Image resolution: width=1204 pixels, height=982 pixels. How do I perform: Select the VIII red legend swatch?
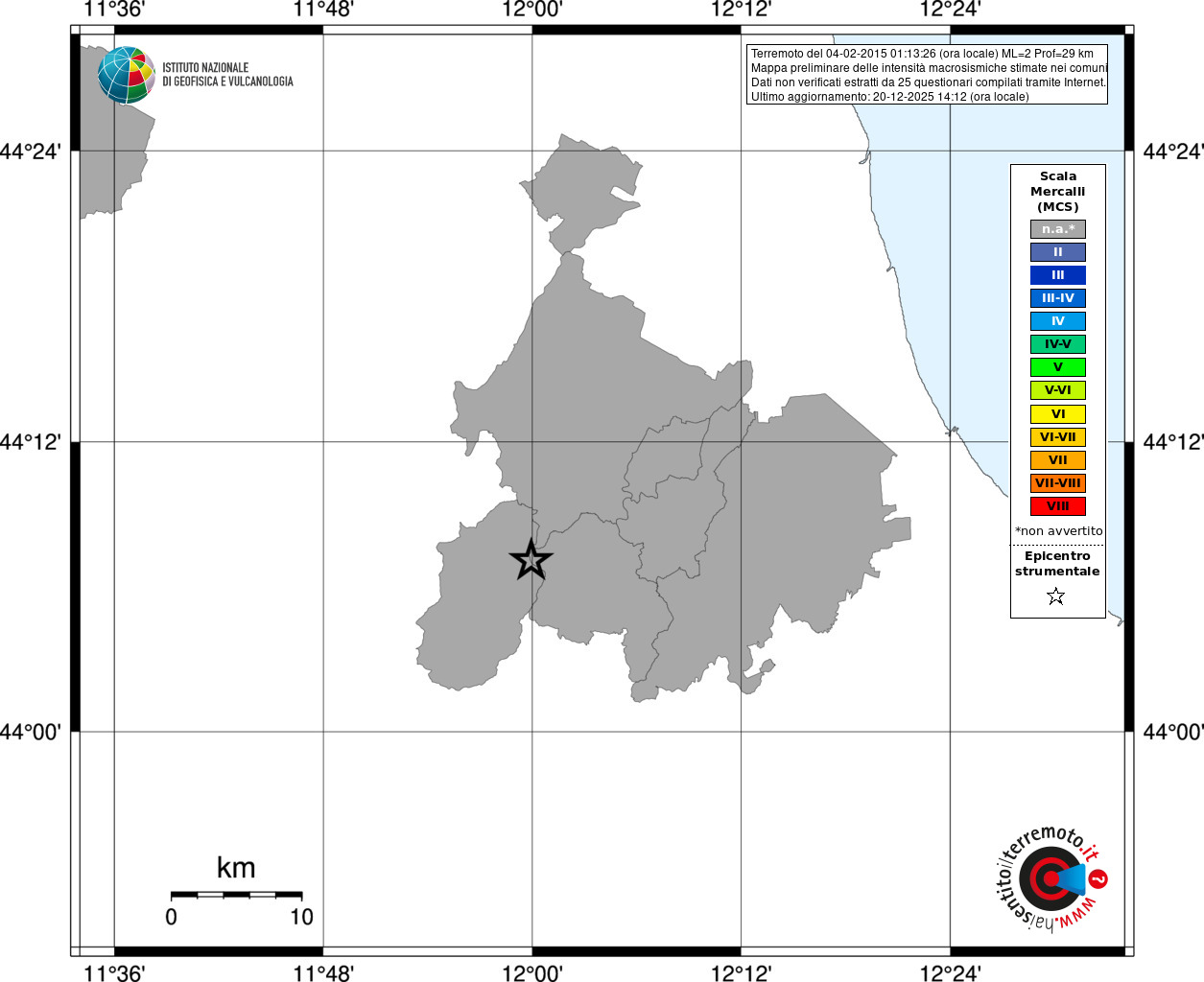tap(1058, 506)
